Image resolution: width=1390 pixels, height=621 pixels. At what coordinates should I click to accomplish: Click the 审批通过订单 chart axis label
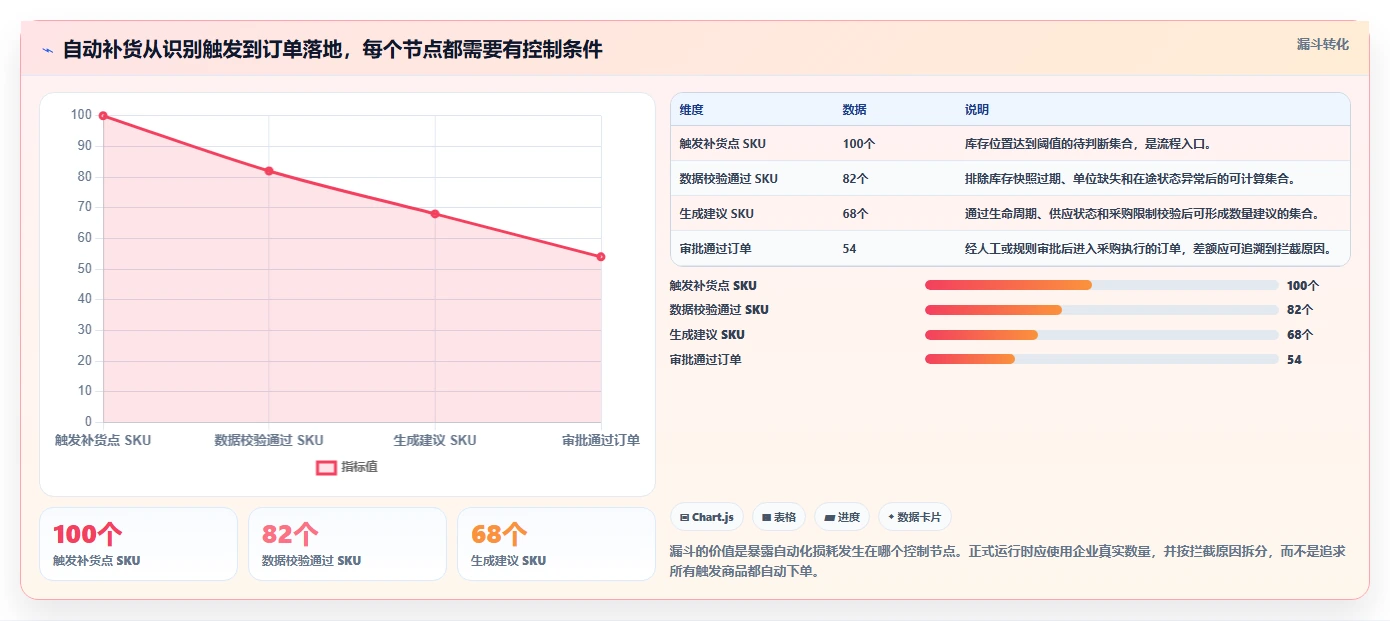click(x=601, y=440)
